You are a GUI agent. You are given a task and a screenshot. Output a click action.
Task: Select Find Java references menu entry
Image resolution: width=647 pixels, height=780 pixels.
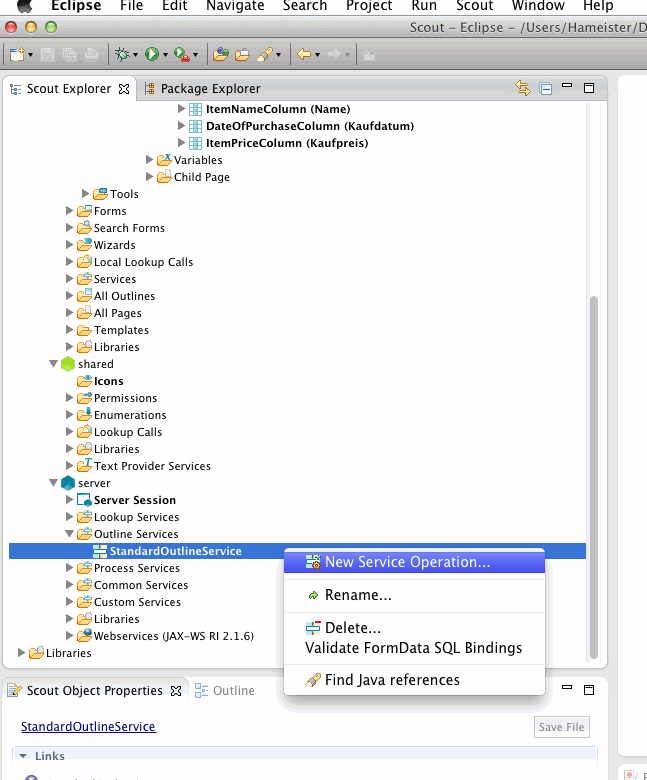point(392,680)
